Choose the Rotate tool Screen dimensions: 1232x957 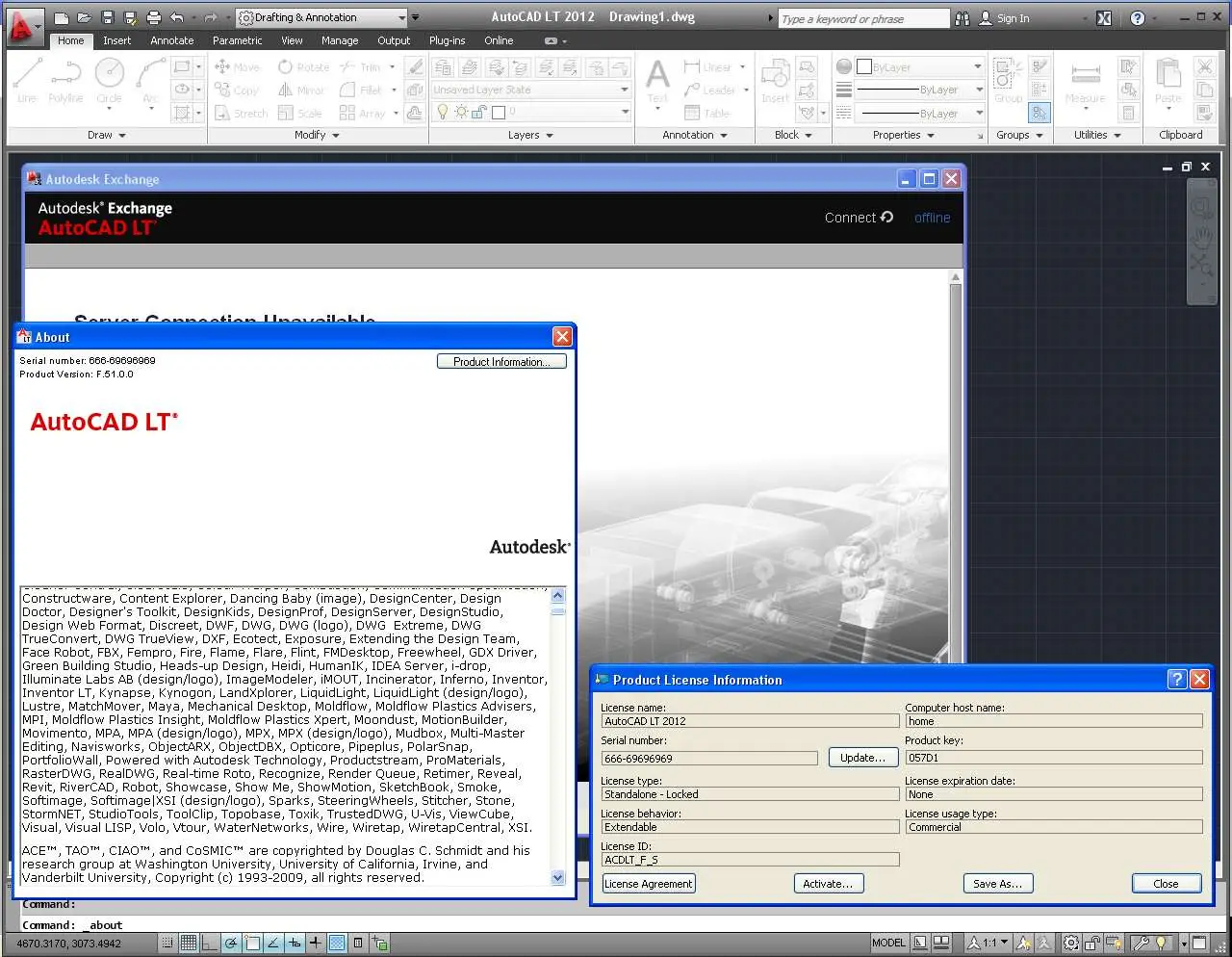(x=303, y=67)
